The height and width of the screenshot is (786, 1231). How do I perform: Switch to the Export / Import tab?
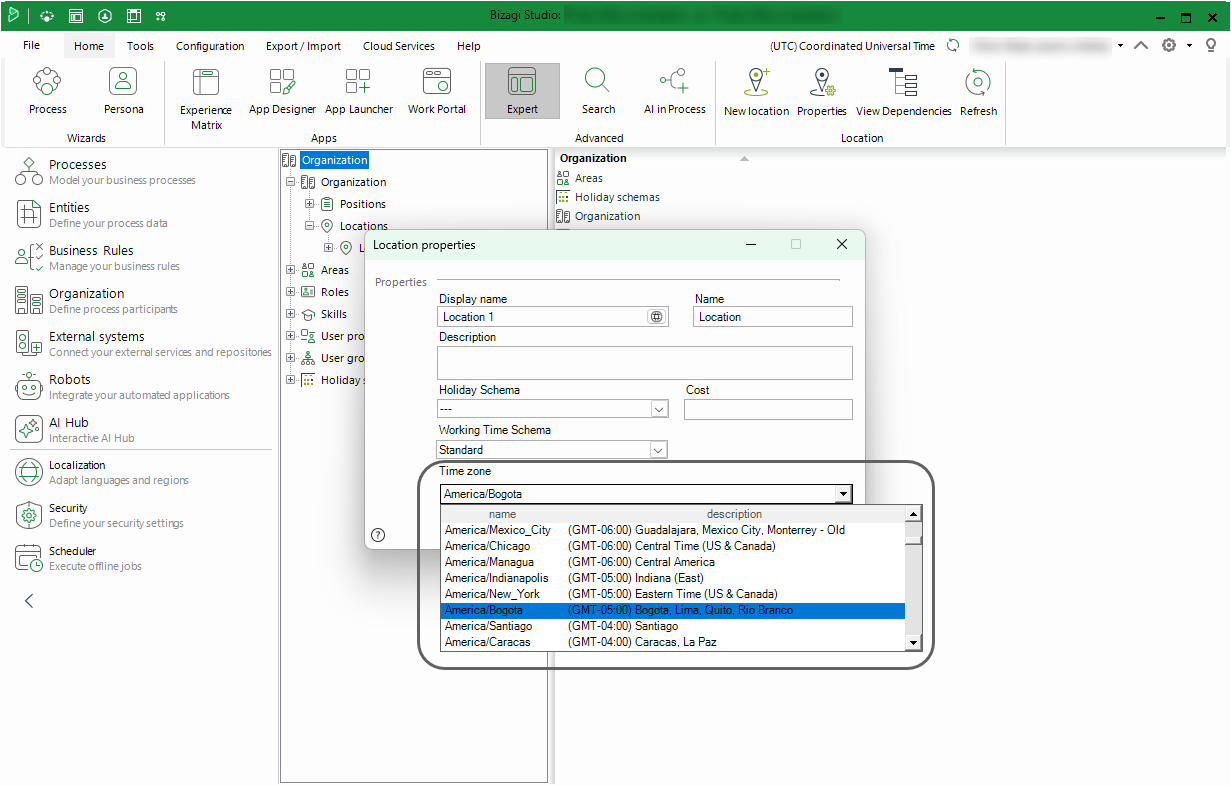(303, 46)
